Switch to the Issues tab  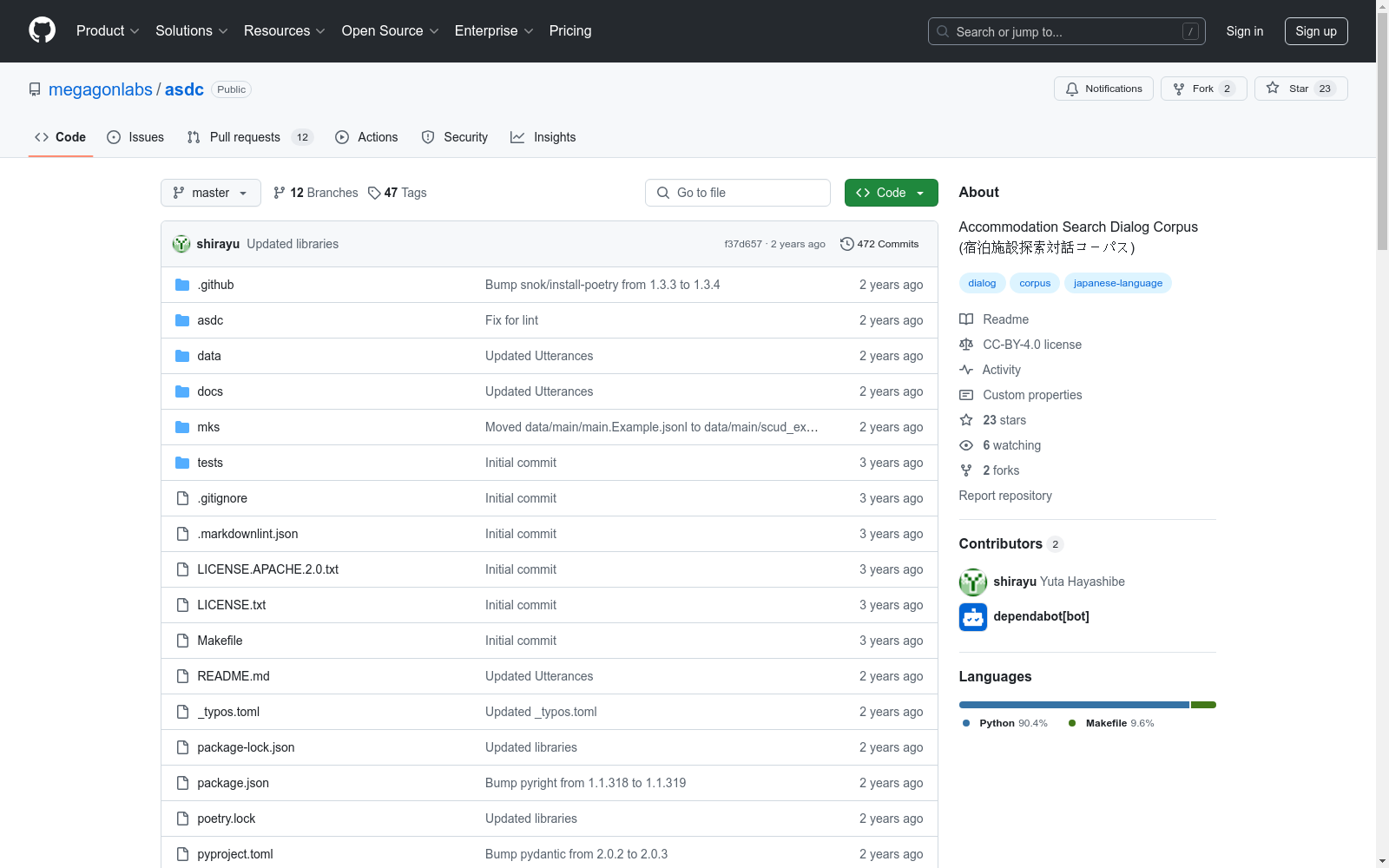[x=135, y=137]
